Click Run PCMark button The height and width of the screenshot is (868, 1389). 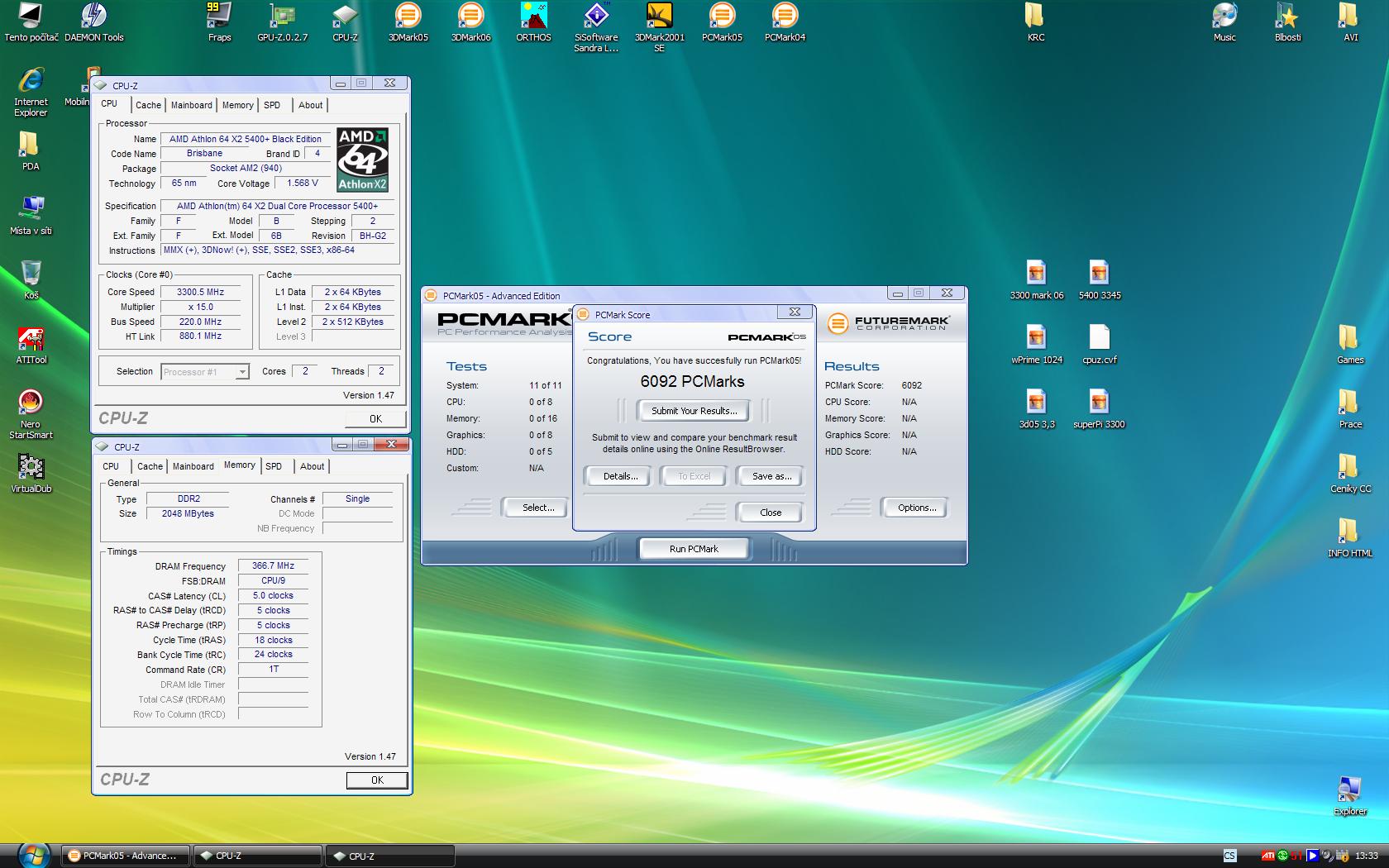pyautogui.click(x=694, y=549)
